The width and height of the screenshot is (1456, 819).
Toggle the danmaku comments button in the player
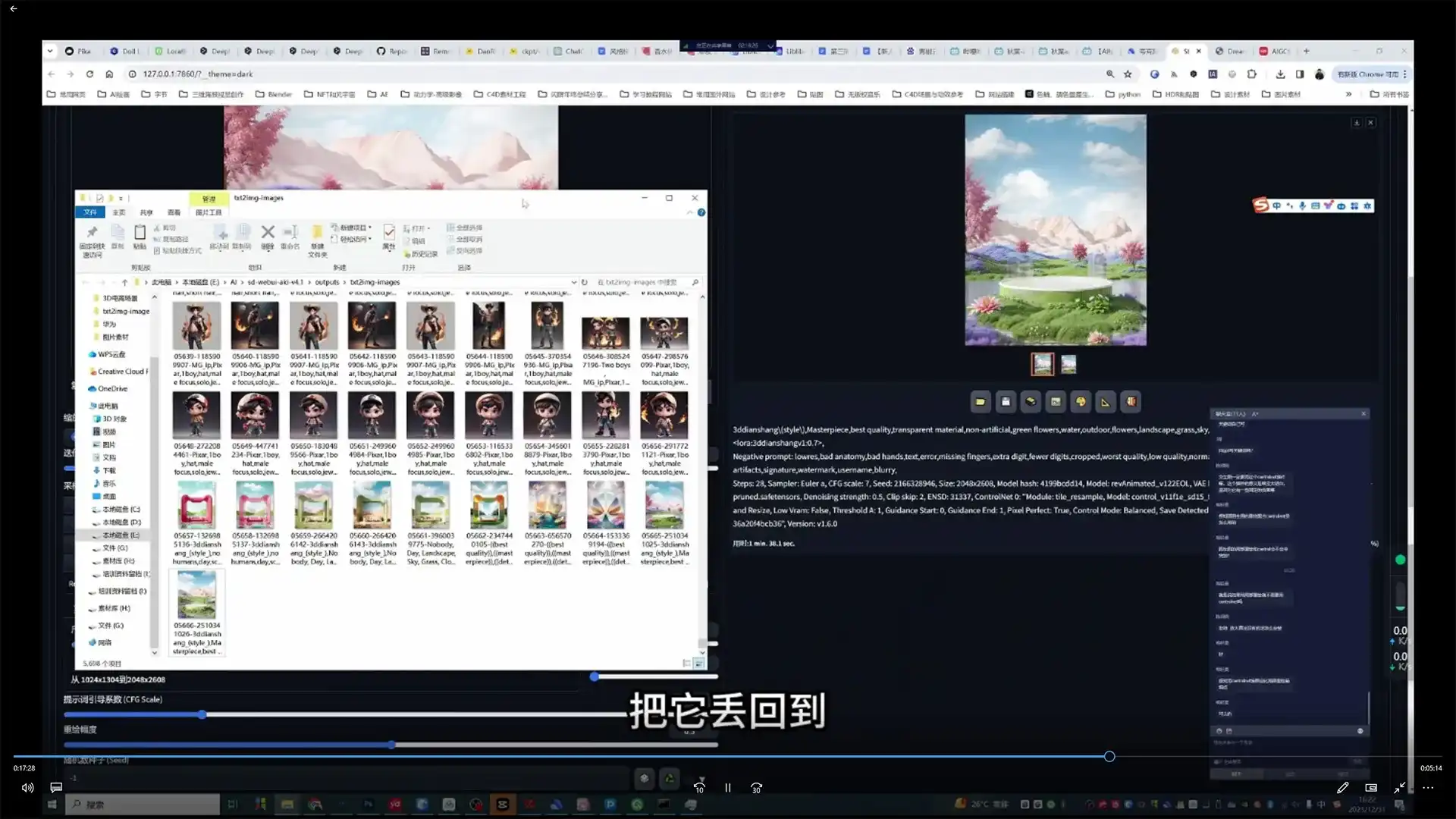[x=55, y=787]
